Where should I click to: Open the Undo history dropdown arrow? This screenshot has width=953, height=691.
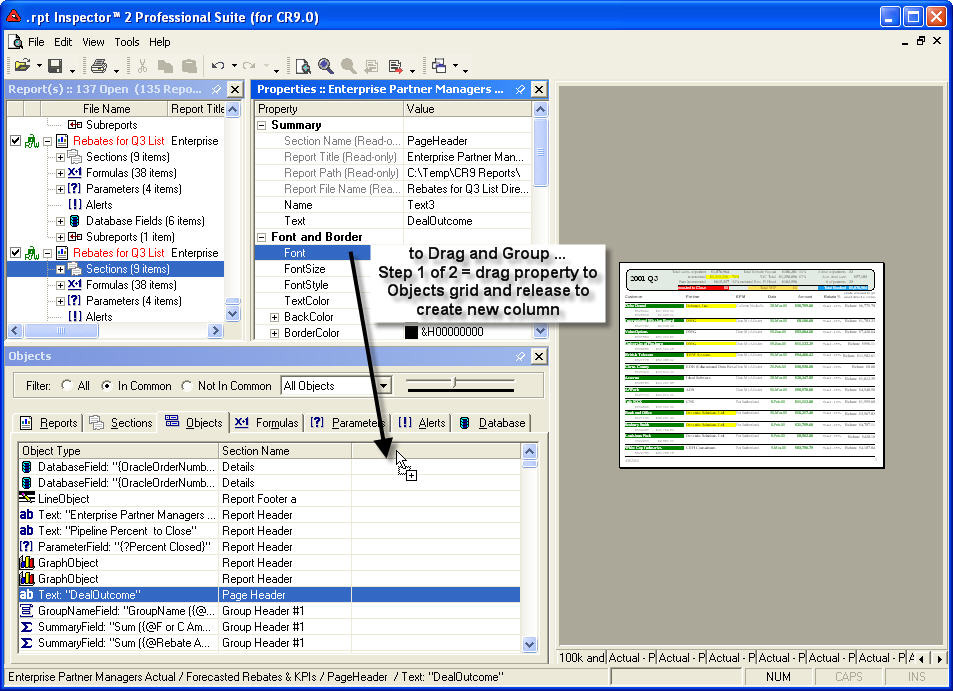[234, 66]
